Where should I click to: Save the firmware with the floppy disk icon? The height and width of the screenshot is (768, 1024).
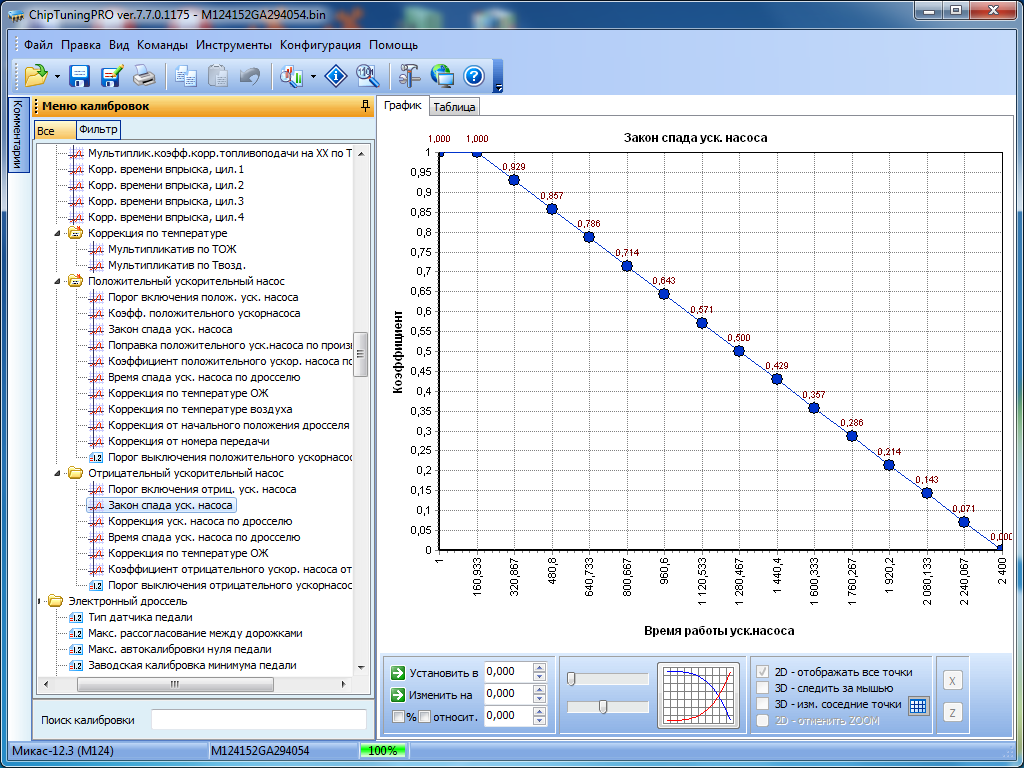tap(79, 76)
